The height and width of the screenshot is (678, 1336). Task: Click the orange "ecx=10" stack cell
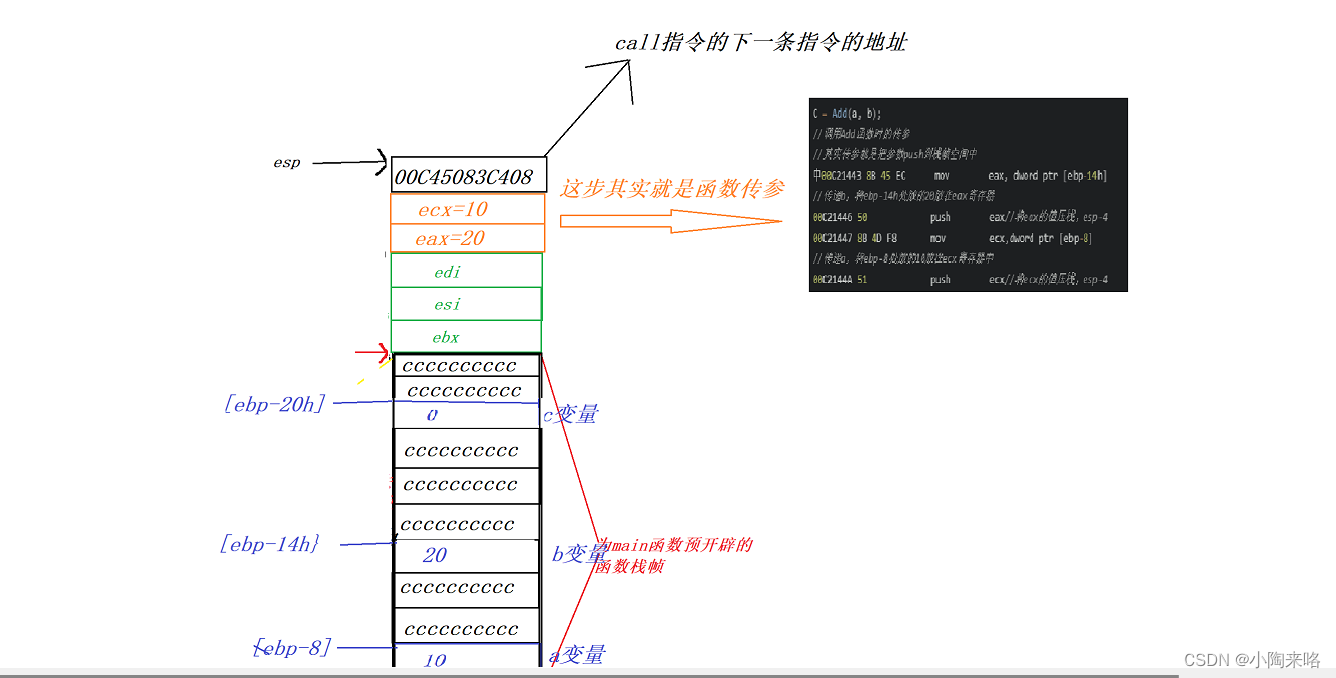tap(468, 208)
